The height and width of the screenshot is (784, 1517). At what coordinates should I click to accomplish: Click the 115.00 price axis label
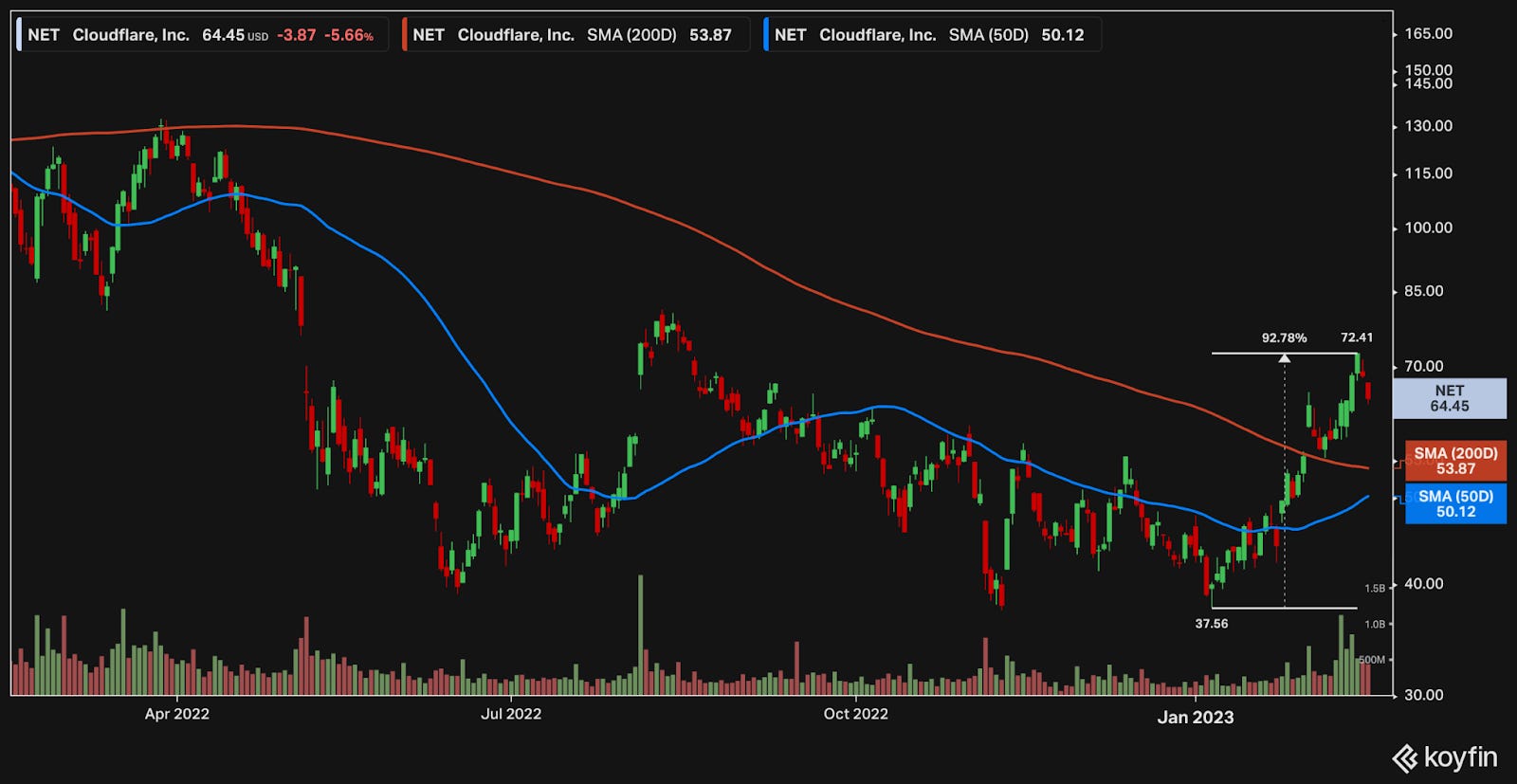[1428, 173]
